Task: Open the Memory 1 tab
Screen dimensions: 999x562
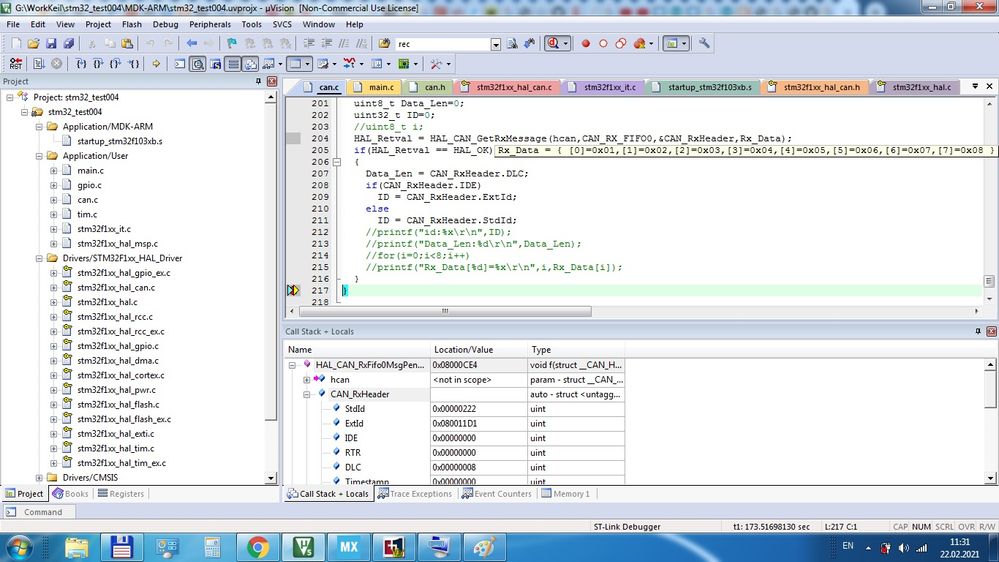Action: pyautogui.click(x=566, y=494)
